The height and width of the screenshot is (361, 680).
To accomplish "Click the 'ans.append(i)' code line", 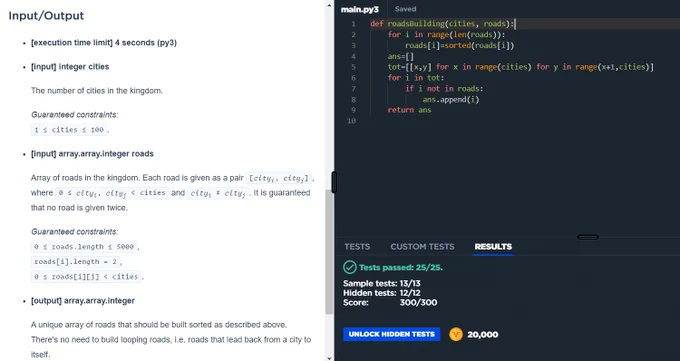I will point(451,99).
